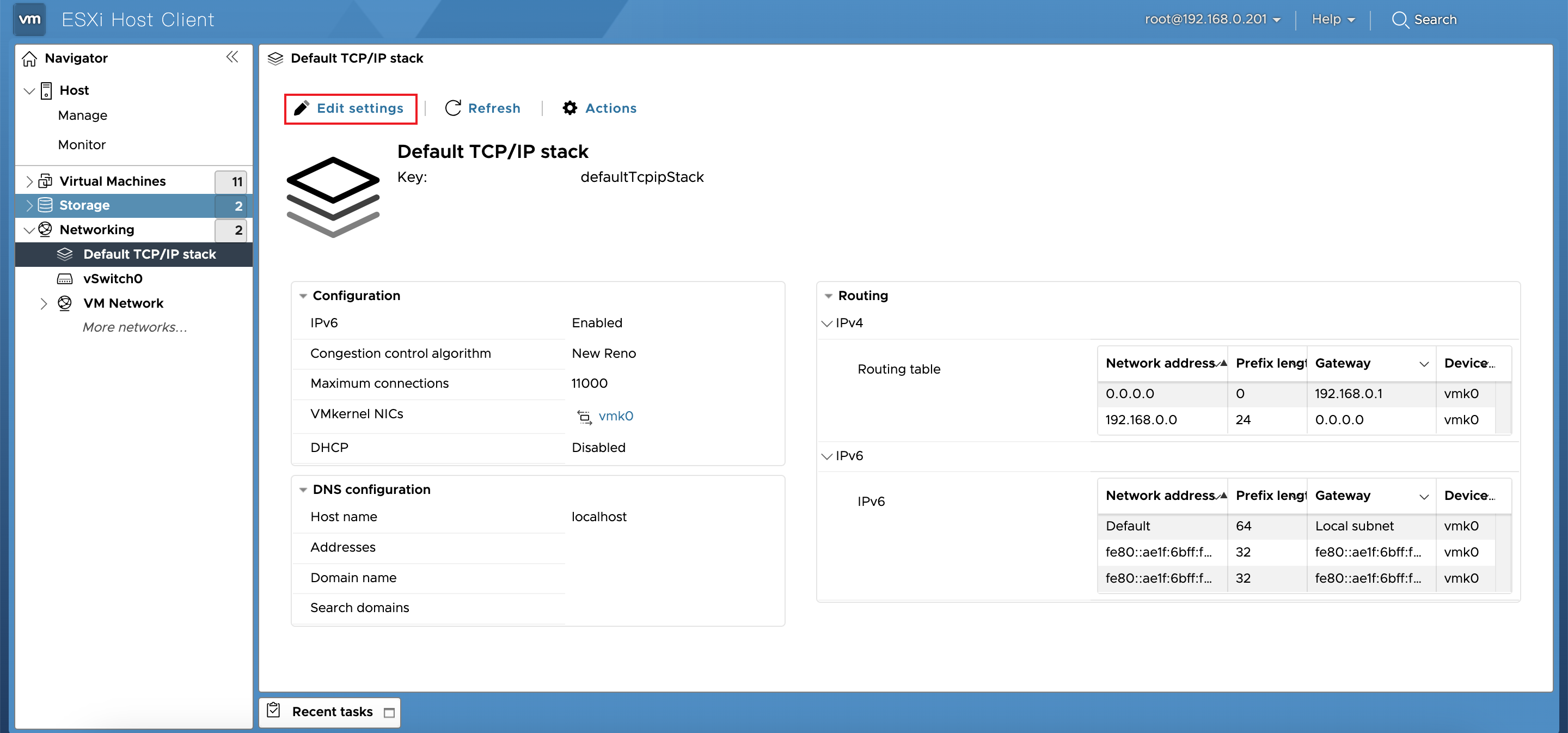1568x733 pixels.
Task: Click the Navigator home icon
Action: 29,58
